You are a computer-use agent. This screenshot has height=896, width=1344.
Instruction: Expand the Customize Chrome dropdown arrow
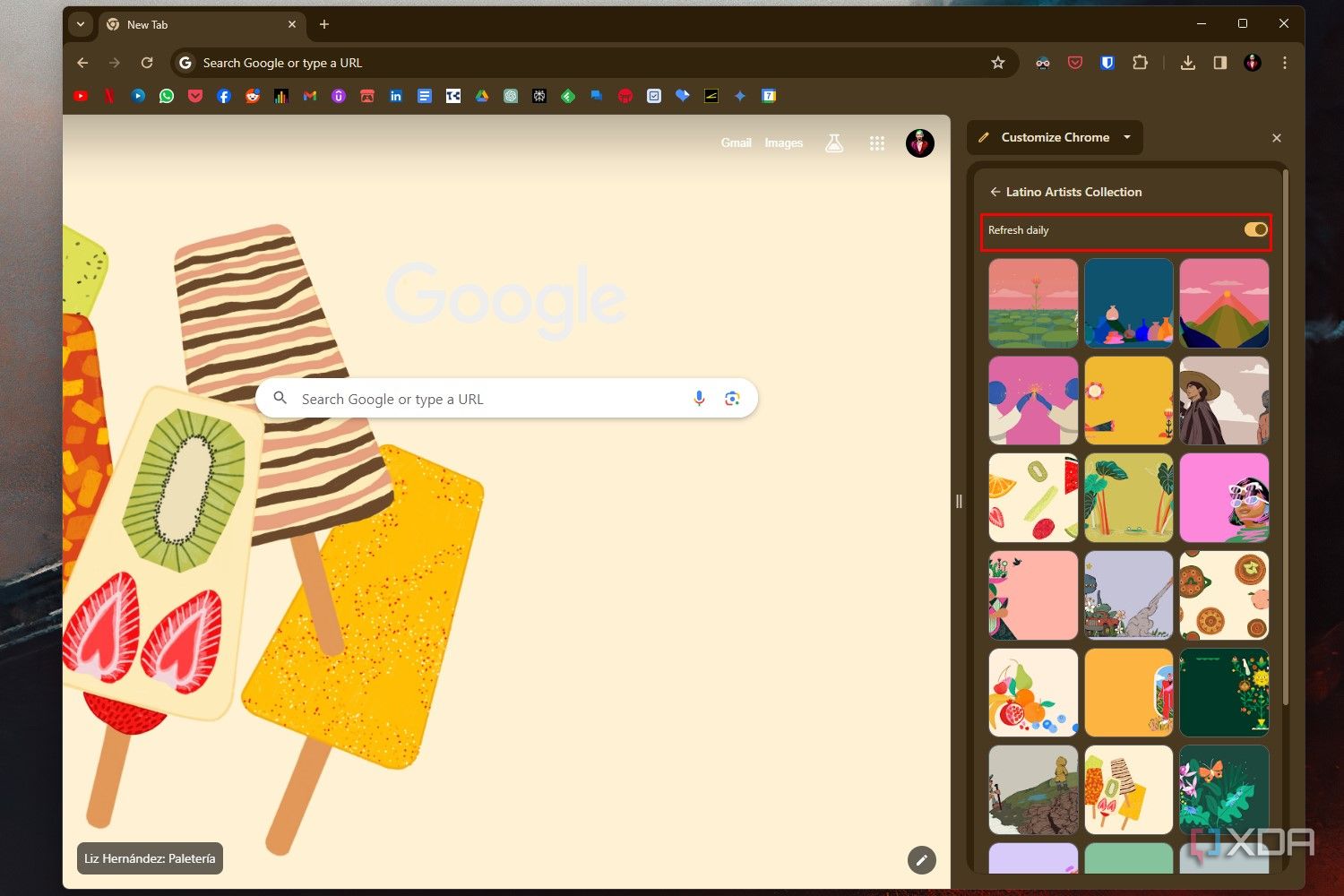(x=1126, y=137)
